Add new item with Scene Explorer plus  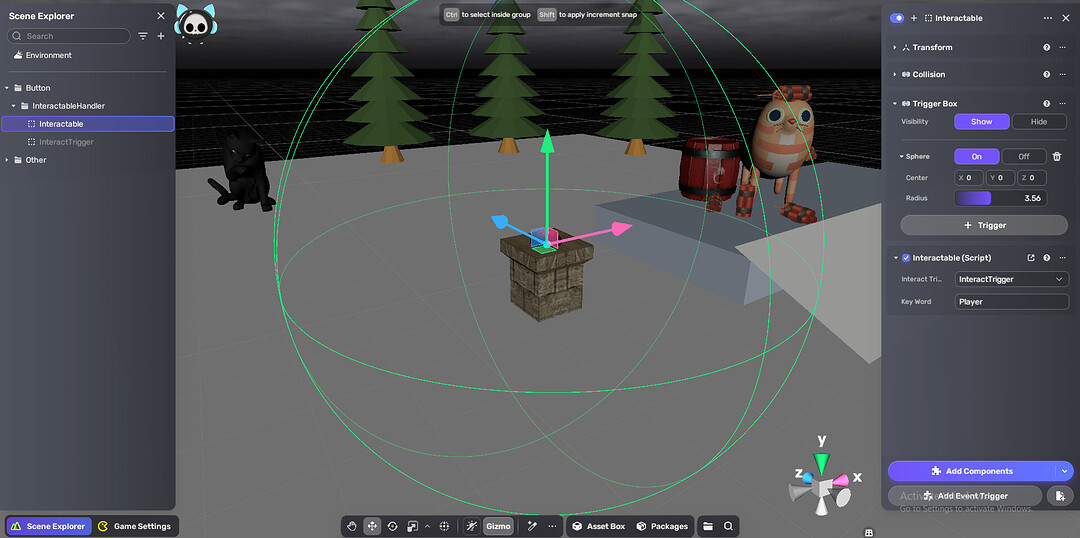160,36
